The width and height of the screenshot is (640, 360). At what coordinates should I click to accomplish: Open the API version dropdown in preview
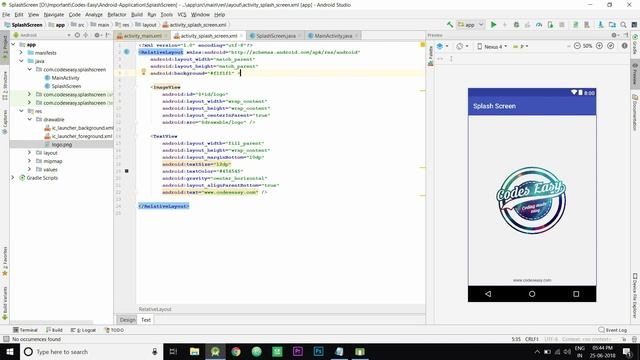tap(520, 46)
